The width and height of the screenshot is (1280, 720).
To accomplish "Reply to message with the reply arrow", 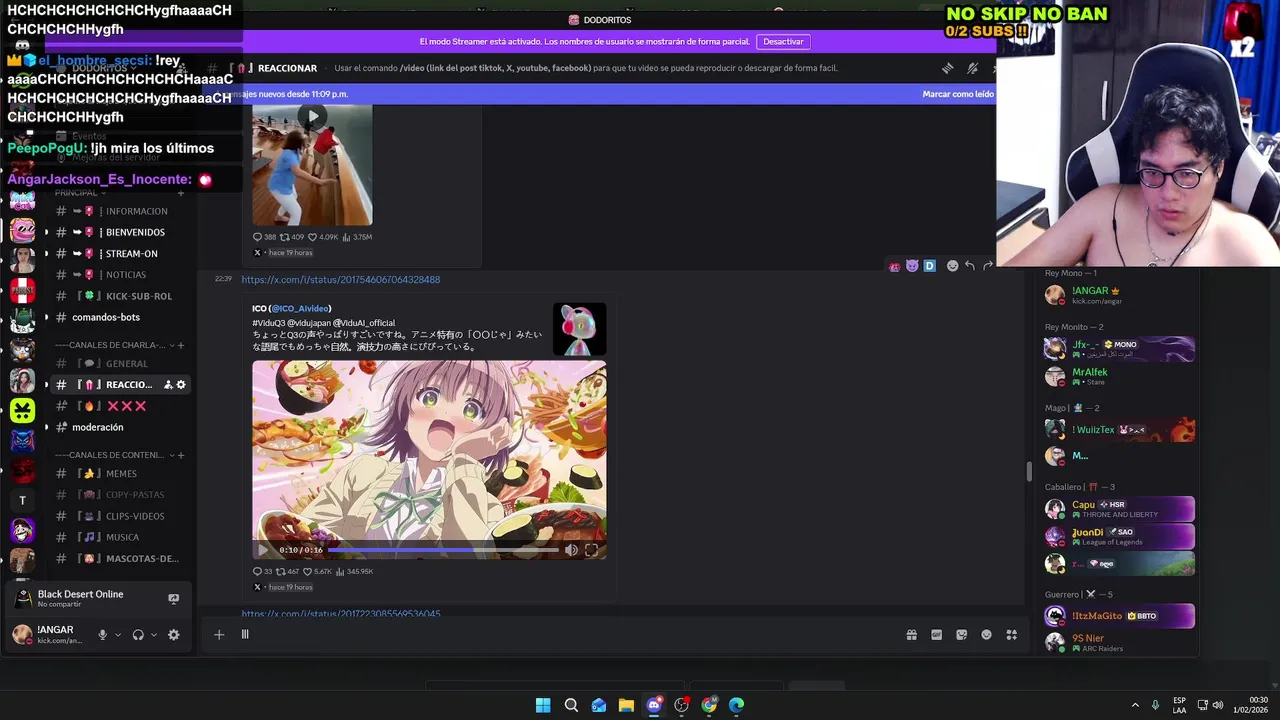I will point(970,266).
